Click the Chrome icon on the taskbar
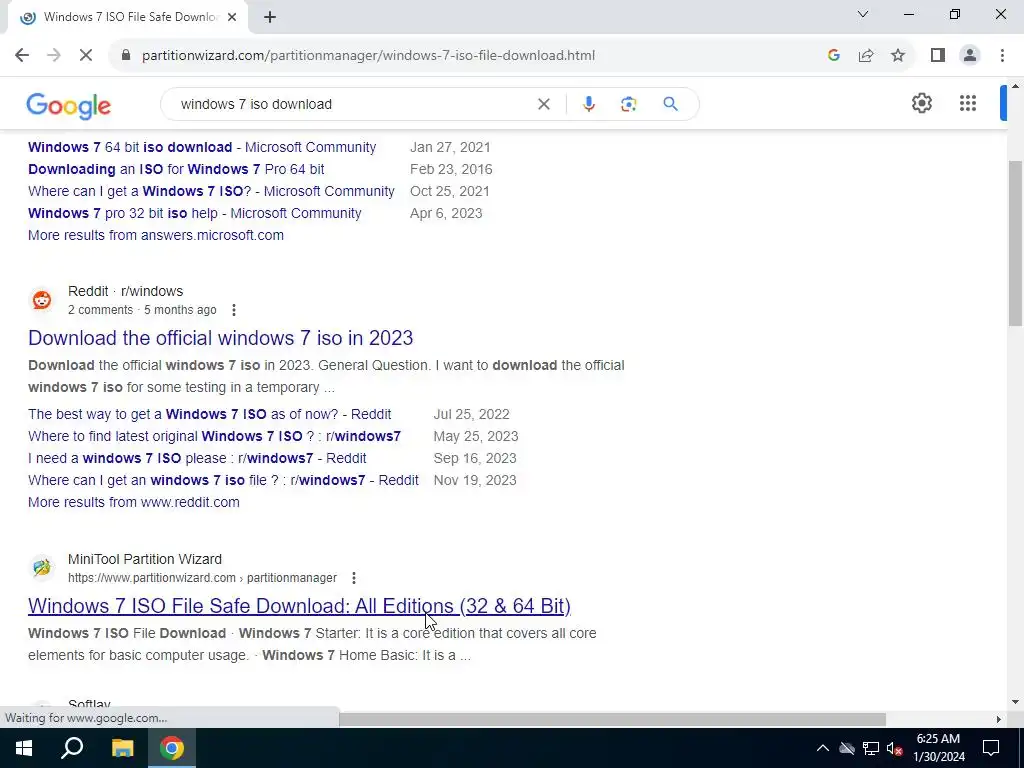Image resolution: width=1024 pixels, height=768 pixels. click(x=171, y=748)
